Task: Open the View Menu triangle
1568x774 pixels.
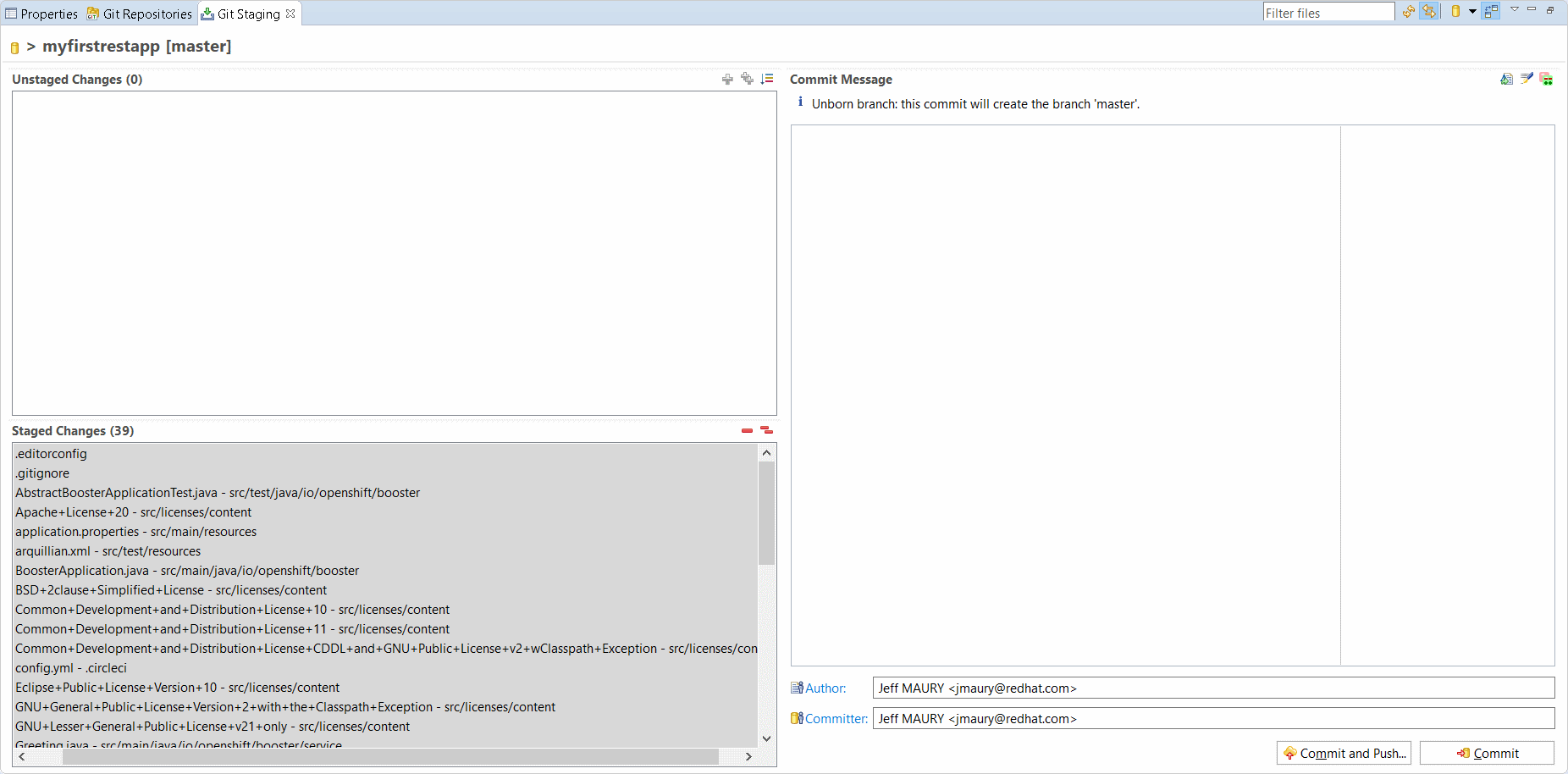Action: pos(1515,9)
